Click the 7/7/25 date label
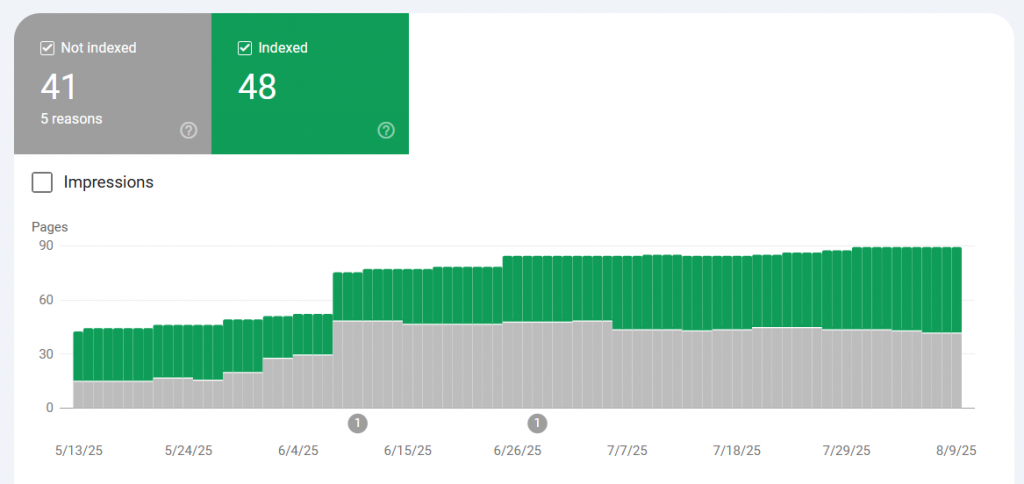 tap(628, 451)
